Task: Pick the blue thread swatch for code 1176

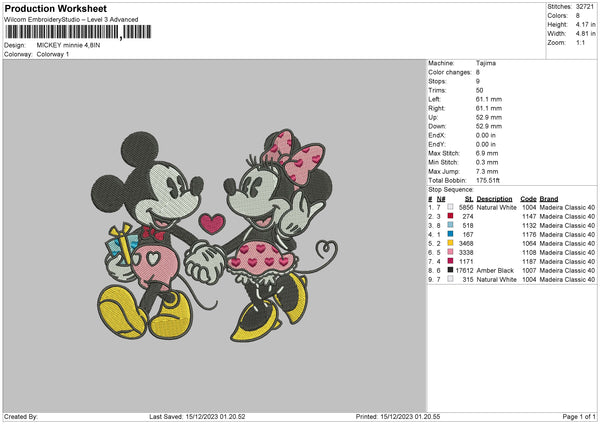Action: click(452, 234)
